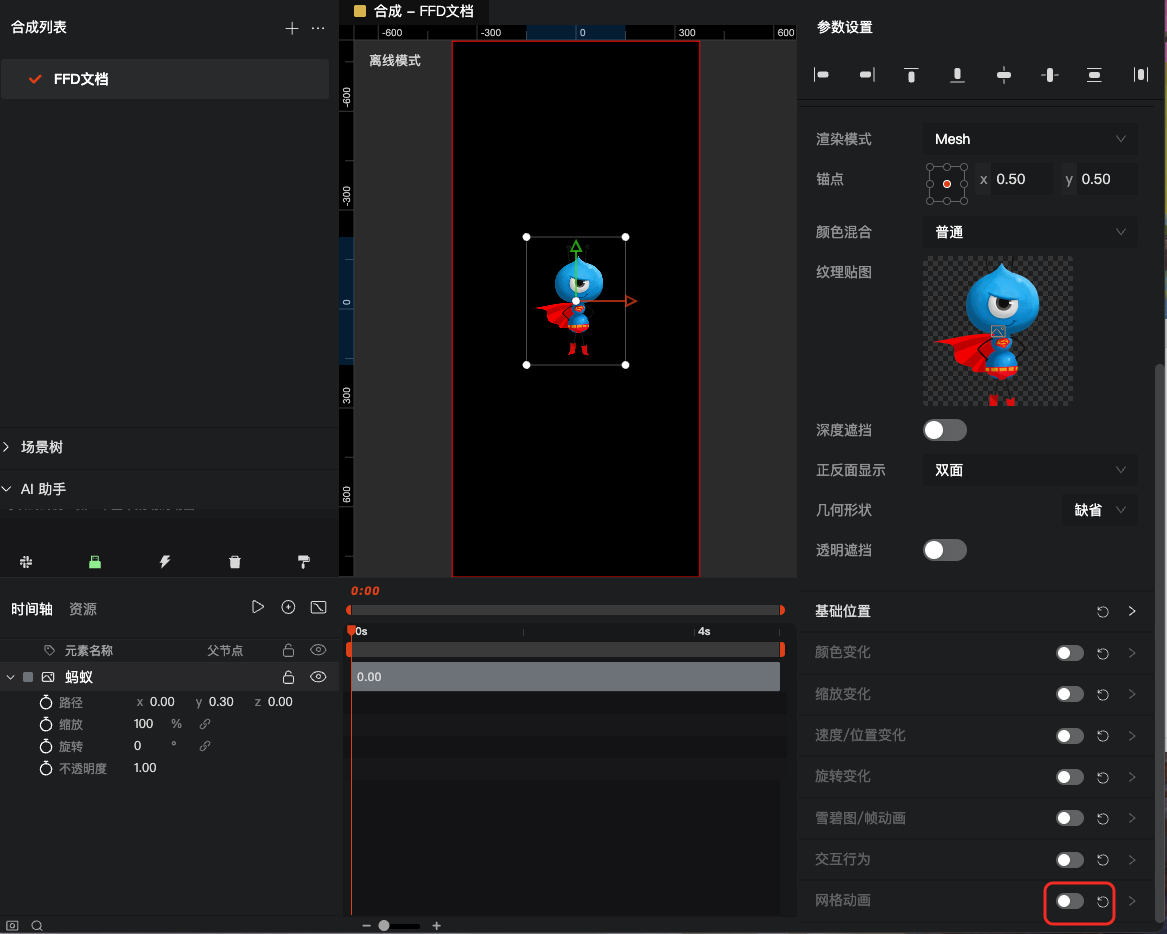Enable the 网格动画 toggle
The width and height of the screenshot is (1167, 934).
point(1070,901)
